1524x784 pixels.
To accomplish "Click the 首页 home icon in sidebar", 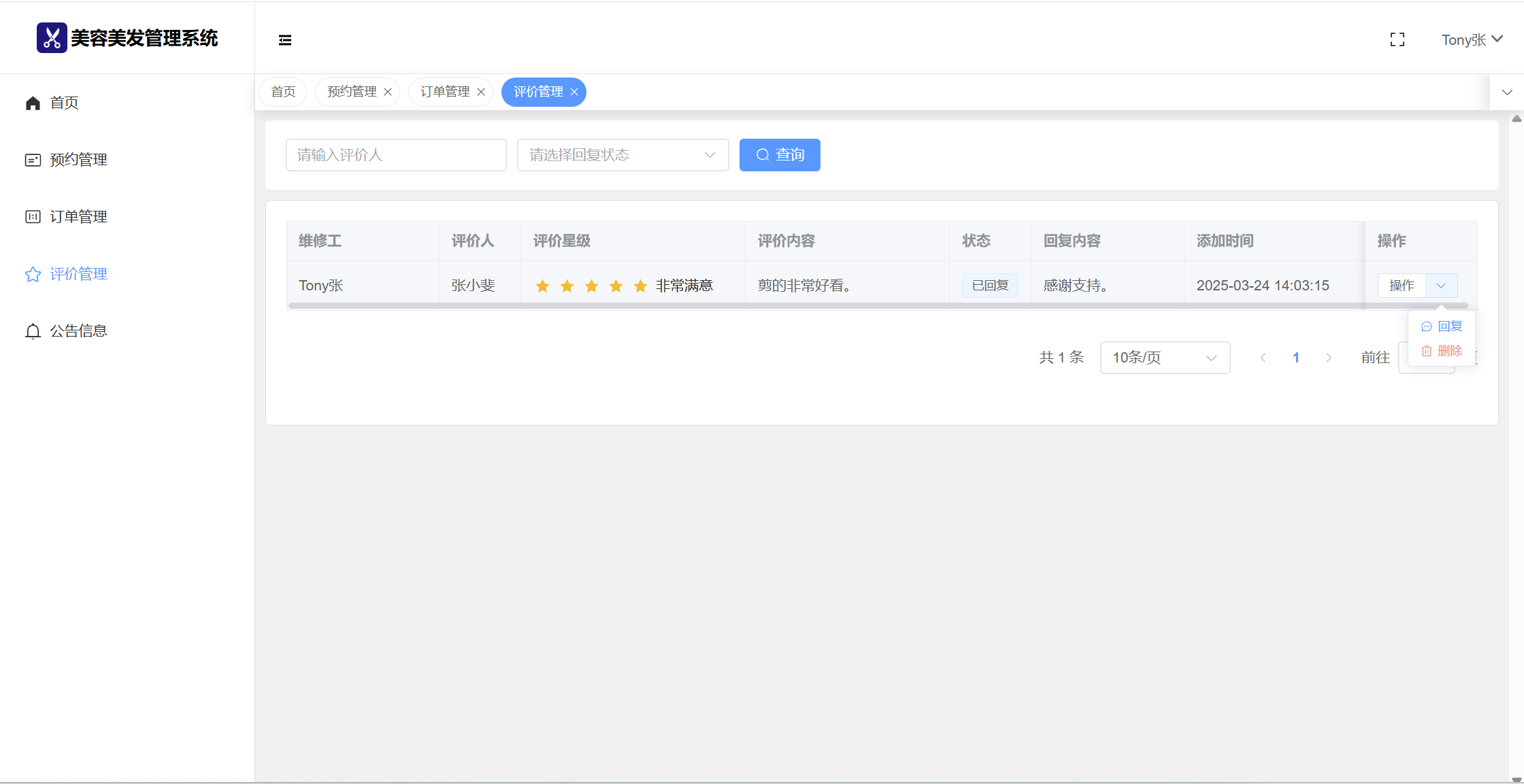I will [33, 103].
